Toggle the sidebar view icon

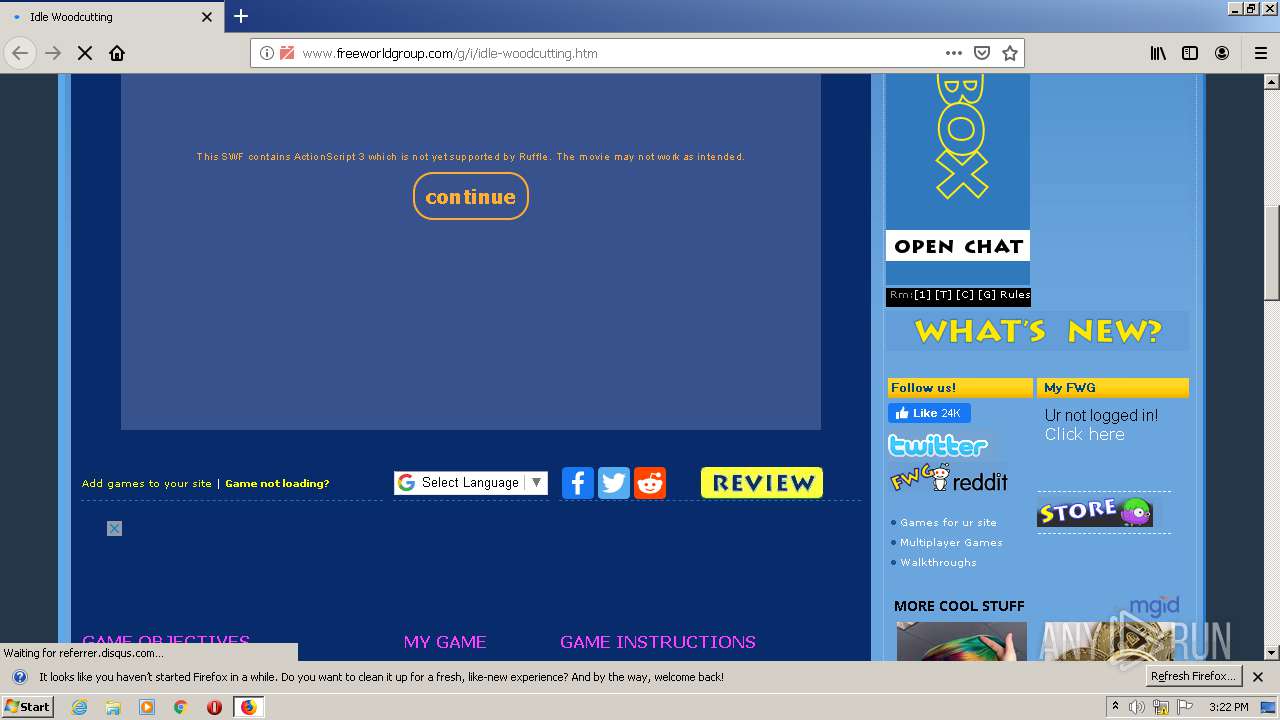1190,53
